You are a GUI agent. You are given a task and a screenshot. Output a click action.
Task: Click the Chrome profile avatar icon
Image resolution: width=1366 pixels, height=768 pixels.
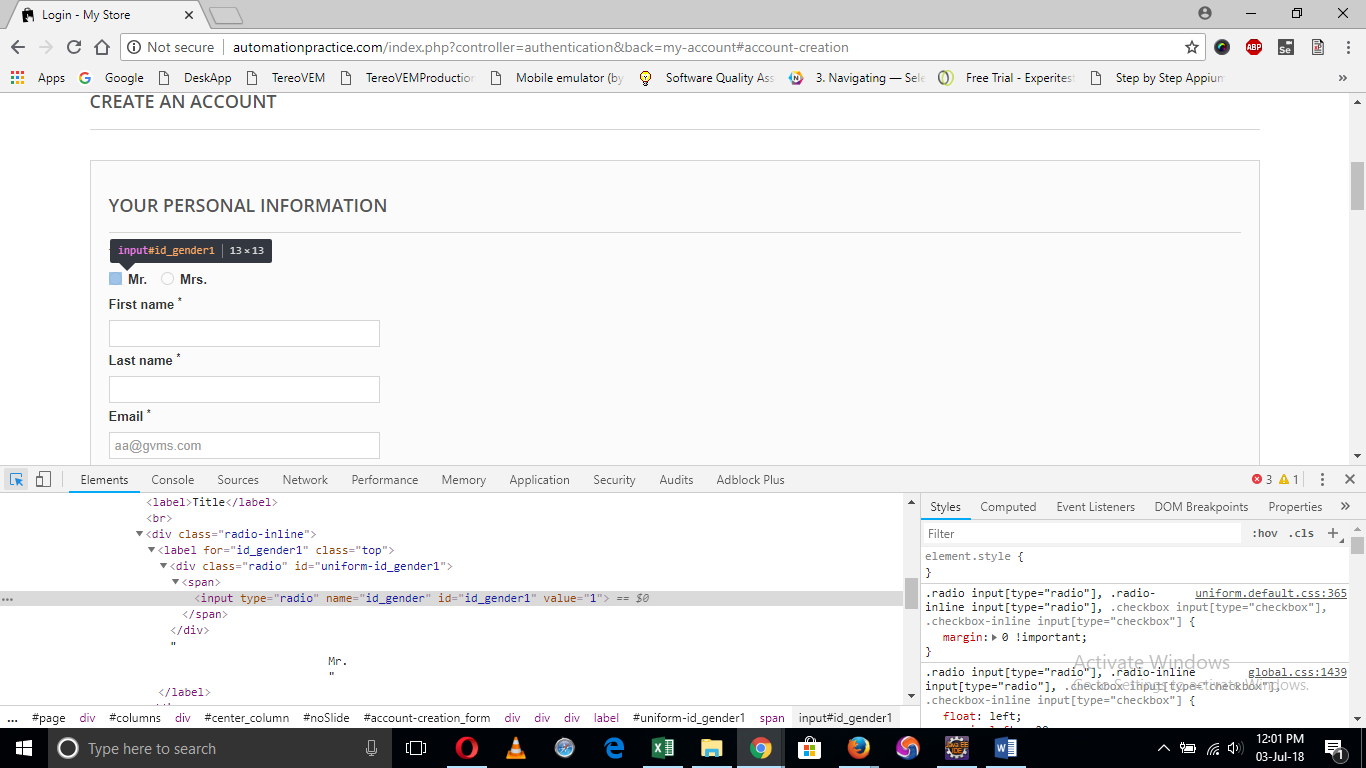pos(1204,13)
